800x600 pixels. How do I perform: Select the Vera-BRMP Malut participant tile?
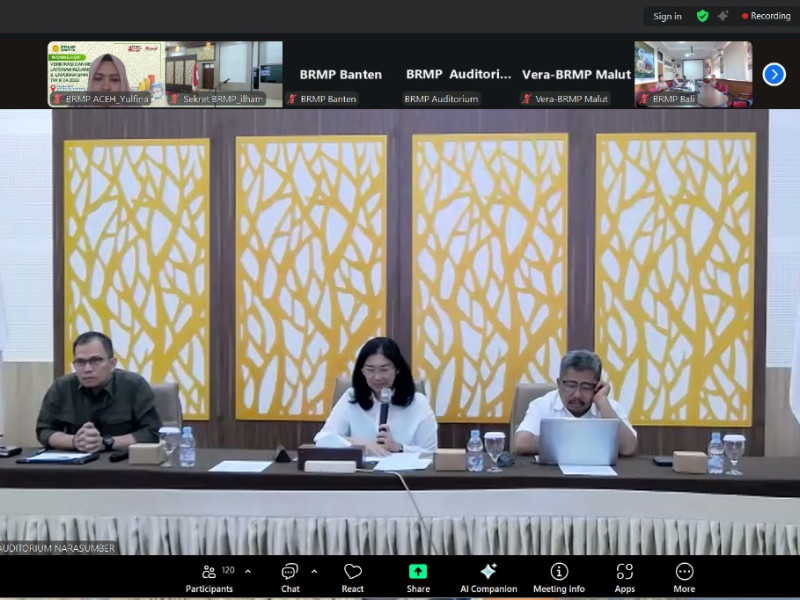(576, 75)
